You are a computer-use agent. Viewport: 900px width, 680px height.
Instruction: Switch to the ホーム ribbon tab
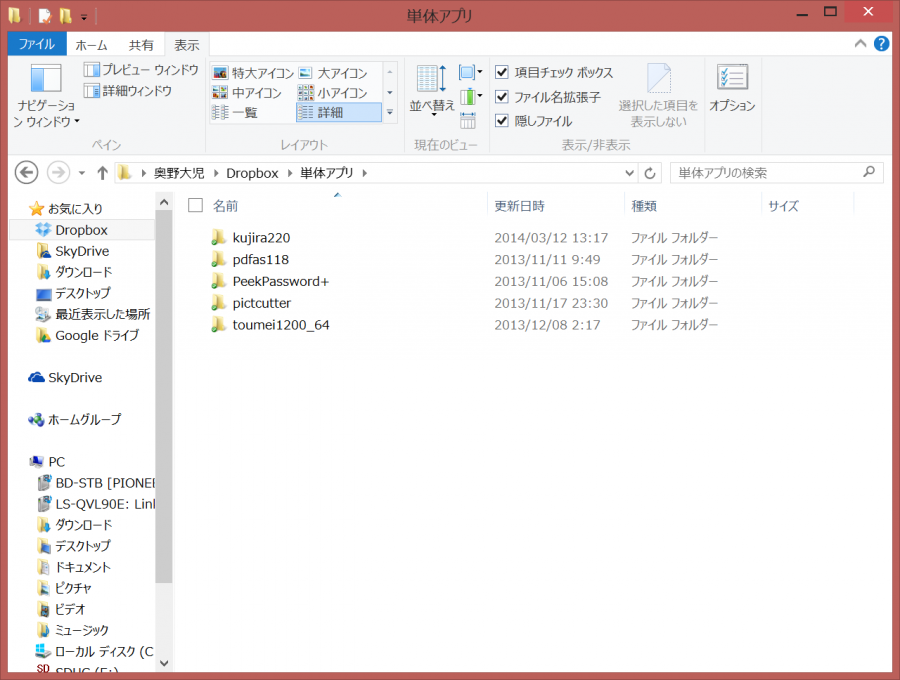[x=91, y=45]
